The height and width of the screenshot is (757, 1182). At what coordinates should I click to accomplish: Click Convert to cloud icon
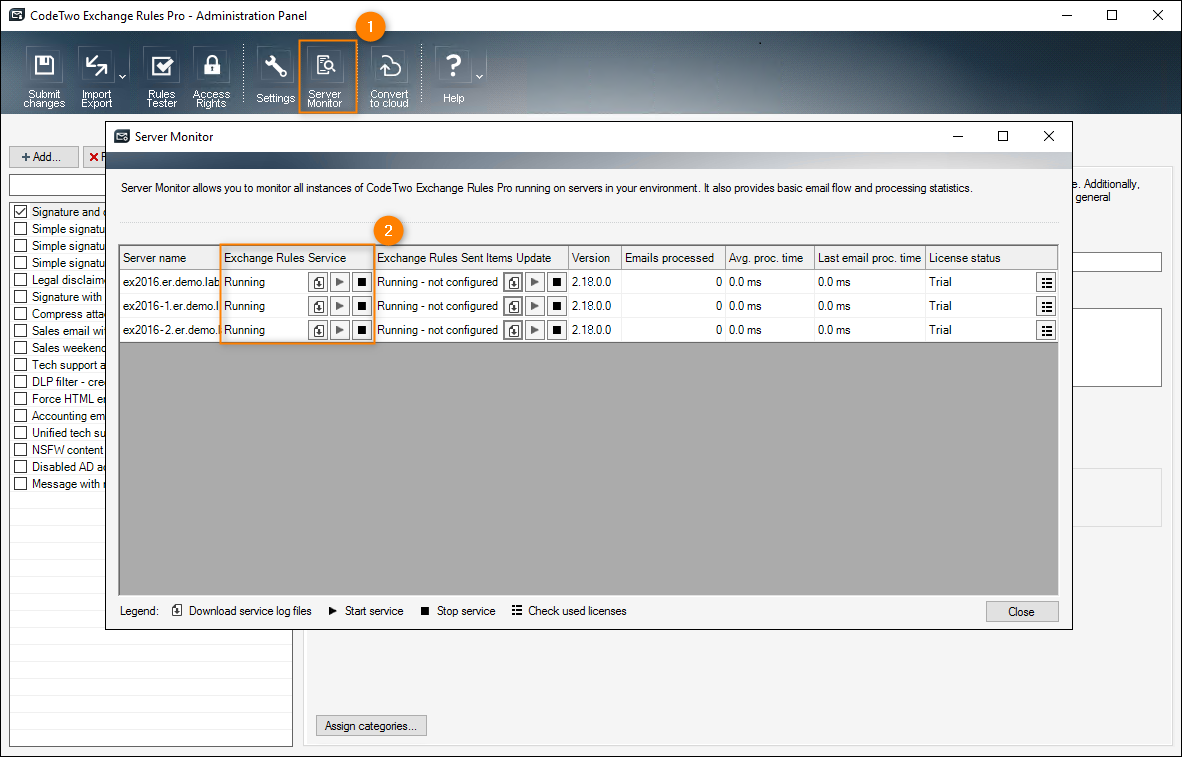[x=389, y=78]
